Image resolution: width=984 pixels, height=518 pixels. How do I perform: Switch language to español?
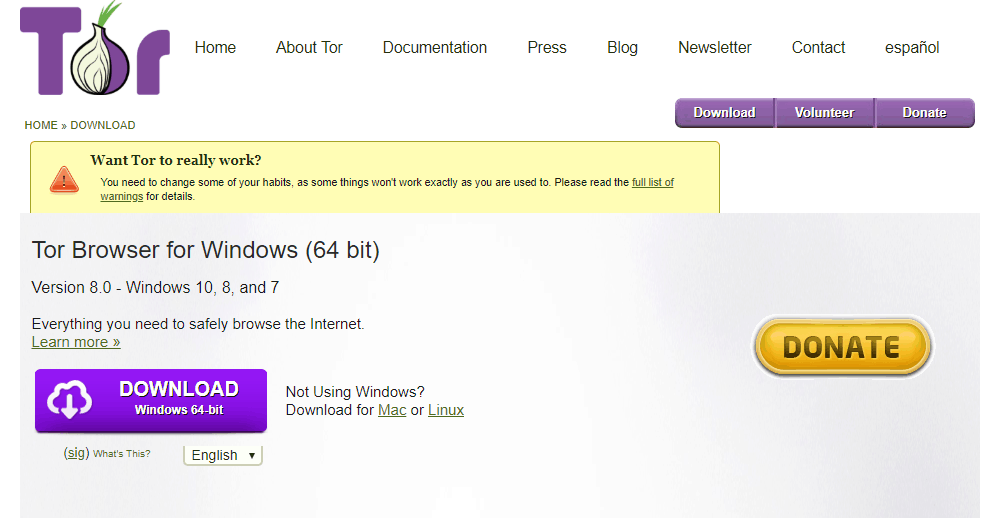912,48
